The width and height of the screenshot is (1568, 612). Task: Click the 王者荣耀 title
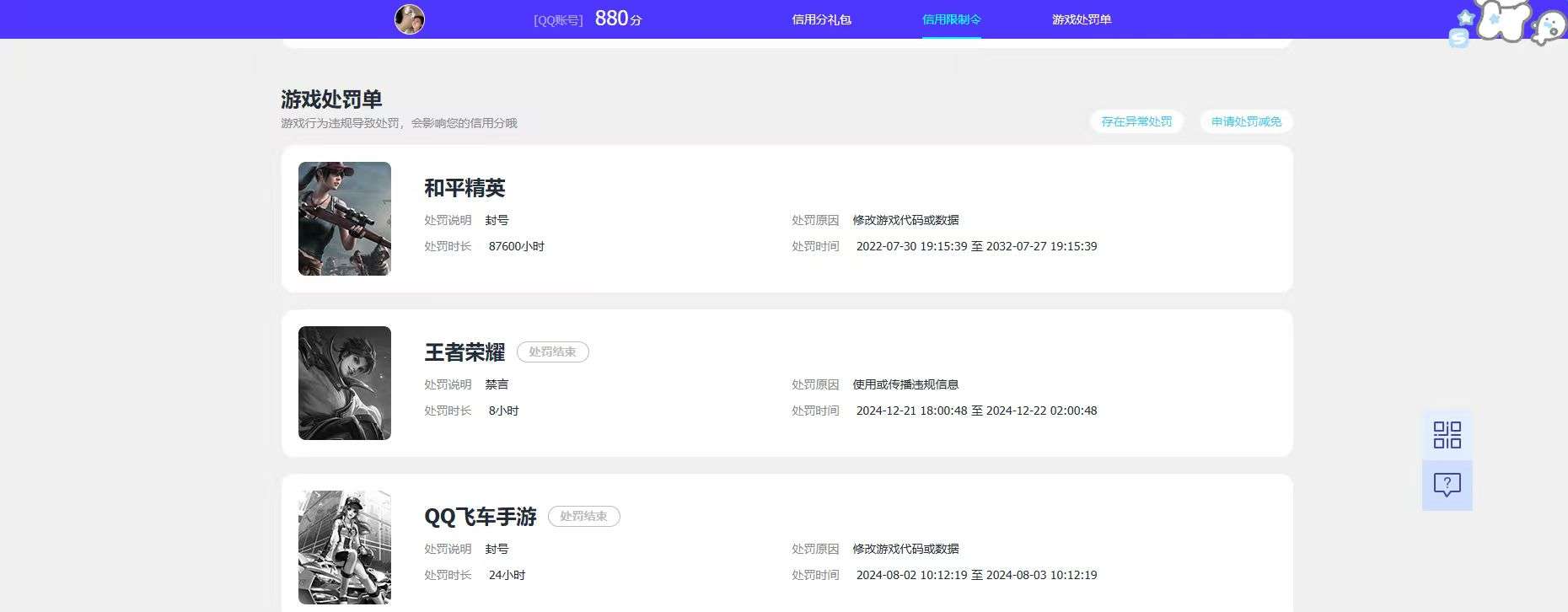coord(464,352)
